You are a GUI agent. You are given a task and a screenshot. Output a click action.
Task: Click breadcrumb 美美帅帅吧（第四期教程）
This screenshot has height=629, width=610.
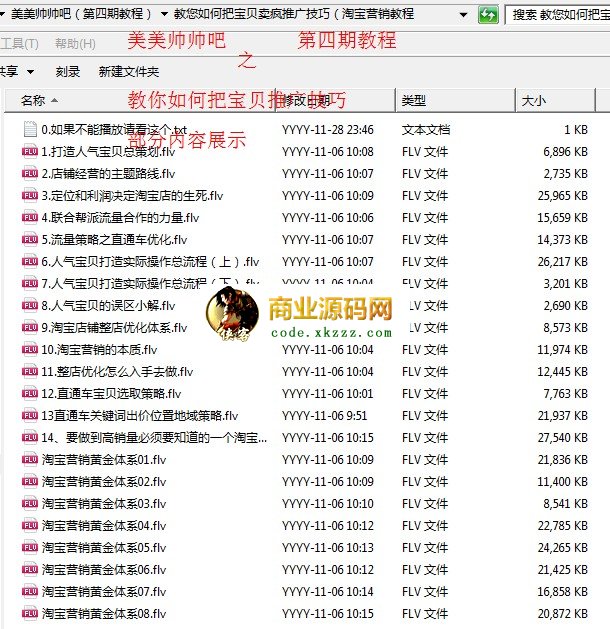click(81, 14)
